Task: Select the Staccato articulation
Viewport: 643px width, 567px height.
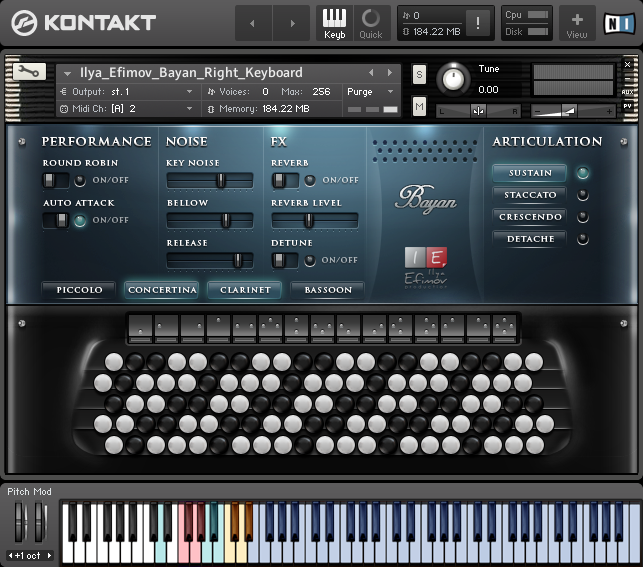Action: [530, 194]
